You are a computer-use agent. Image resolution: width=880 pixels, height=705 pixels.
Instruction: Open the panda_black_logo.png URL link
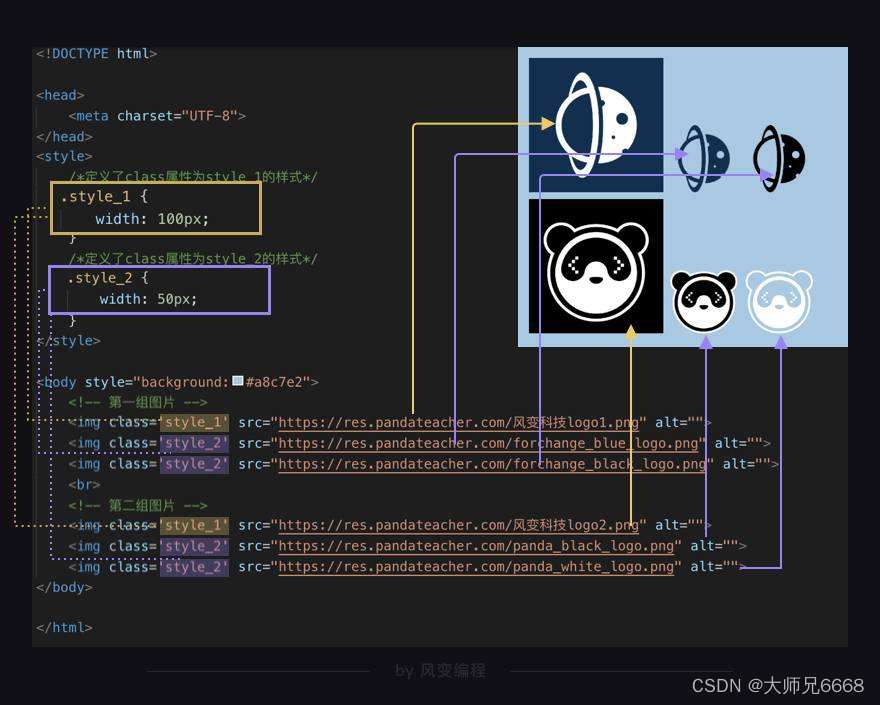point(476,546)
